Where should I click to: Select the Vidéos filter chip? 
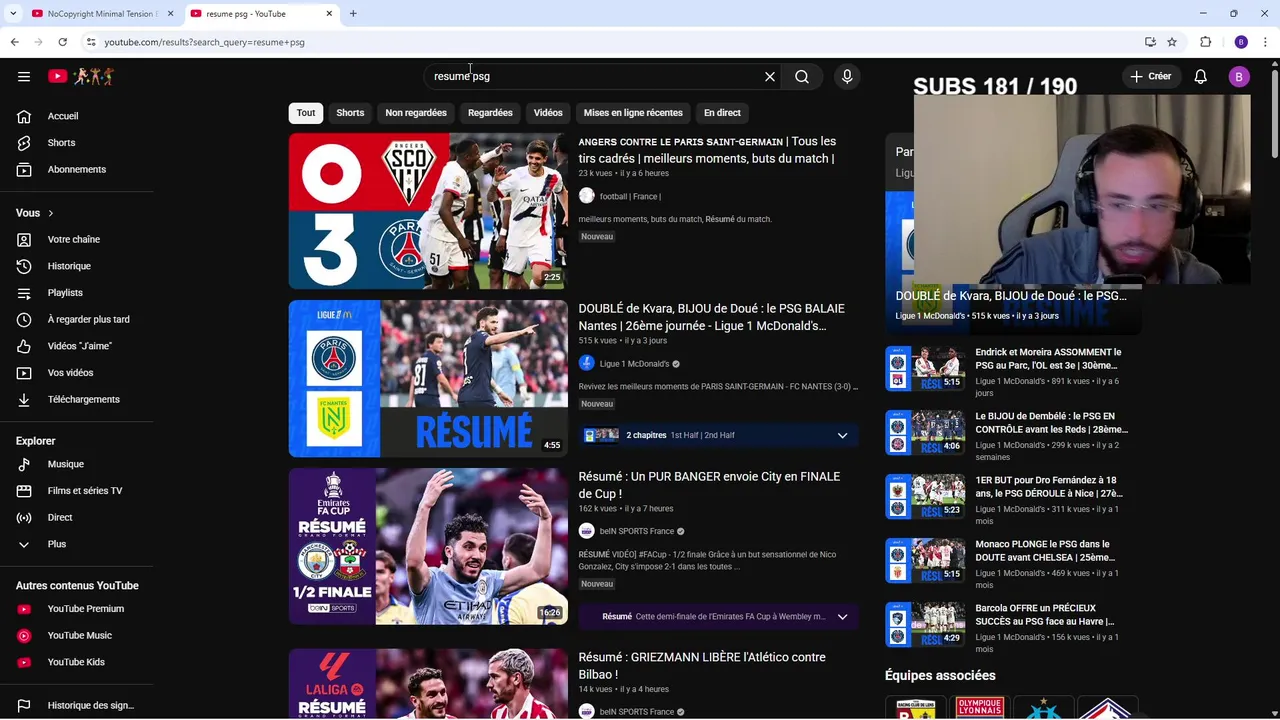click(548, 113)
